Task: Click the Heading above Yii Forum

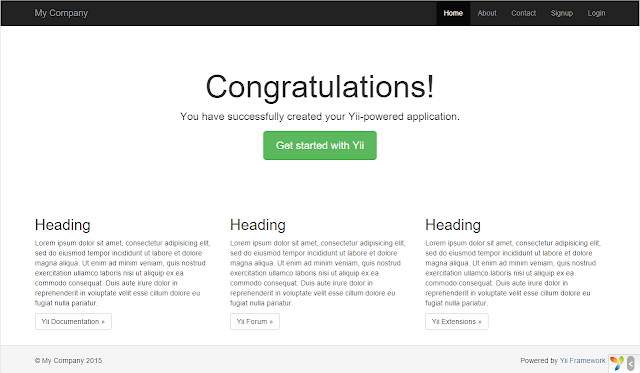Action: (x=258, y=225)
